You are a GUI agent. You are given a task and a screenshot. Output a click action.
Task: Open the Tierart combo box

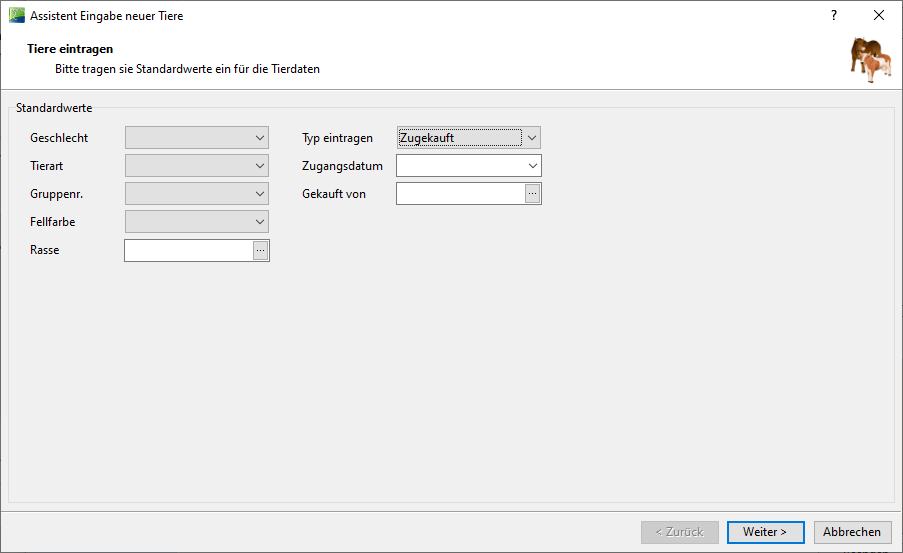(260, 166)
